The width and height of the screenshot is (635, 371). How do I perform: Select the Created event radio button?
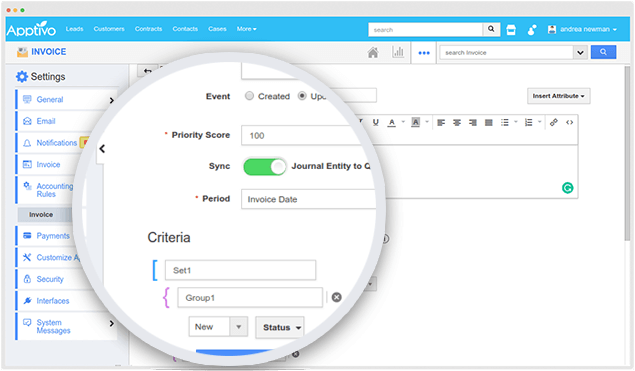point(249,96)
